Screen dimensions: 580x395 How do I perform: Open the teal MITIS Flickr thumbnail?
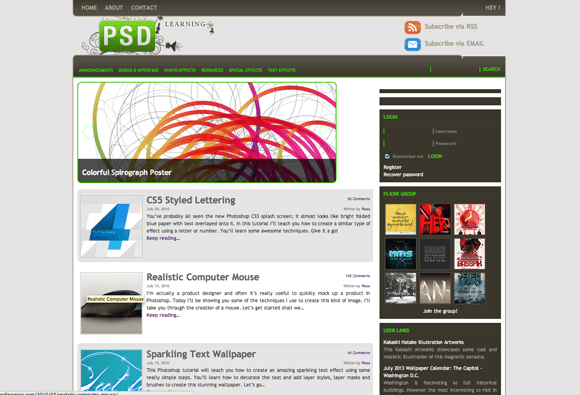point(401,254)
